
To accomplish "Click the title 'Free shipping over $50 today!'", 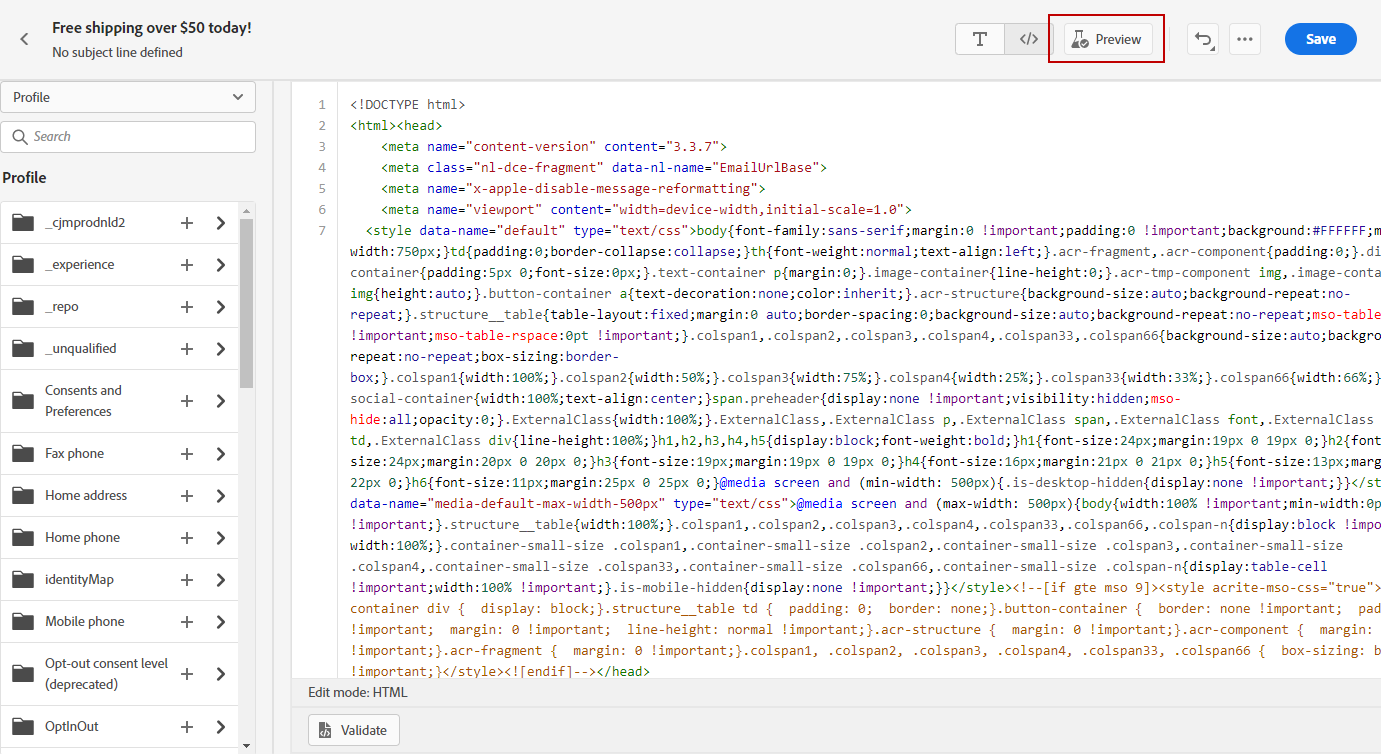I will (152, 28).
